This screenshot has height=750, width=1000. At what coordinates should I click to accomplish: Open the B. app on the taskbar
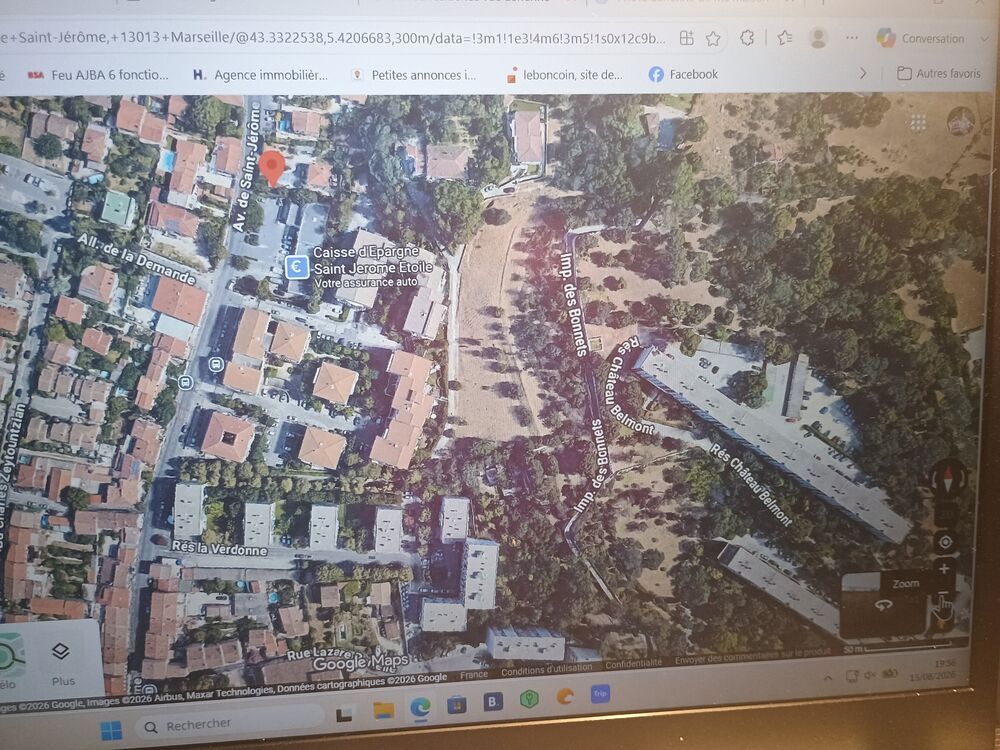pos(492,702)
